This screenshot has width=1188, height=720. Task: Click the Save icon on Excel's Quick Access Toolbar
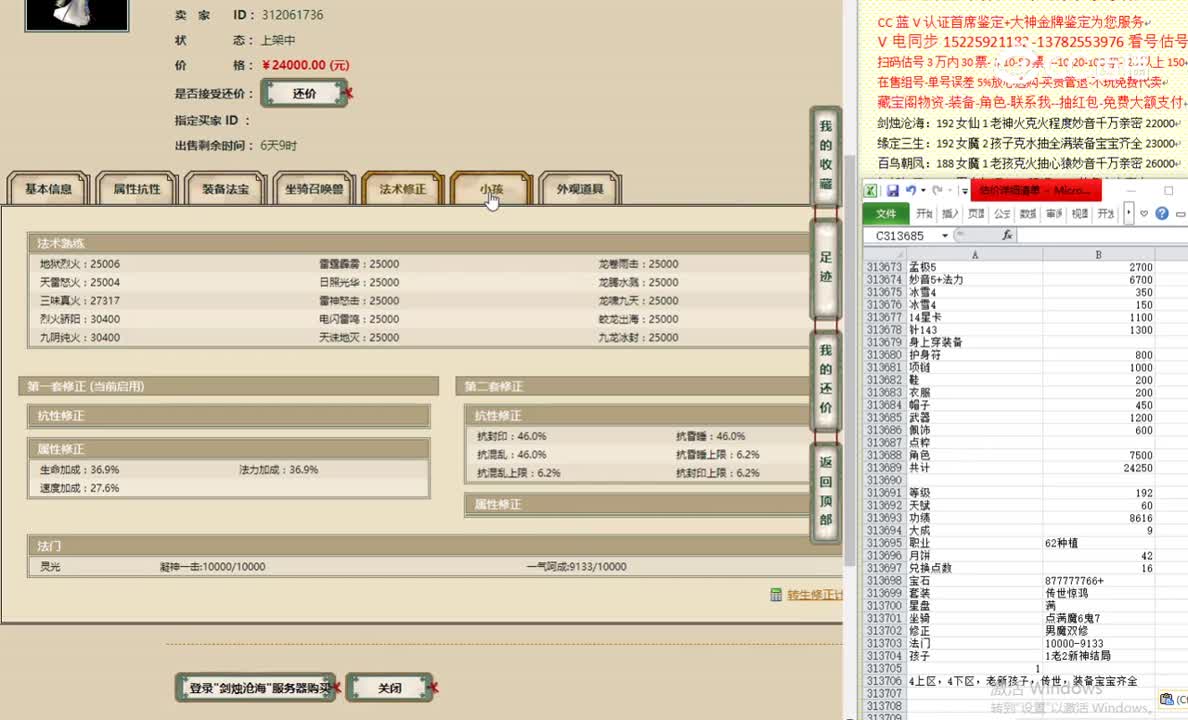pyautogui.click(x=893, y=190)
